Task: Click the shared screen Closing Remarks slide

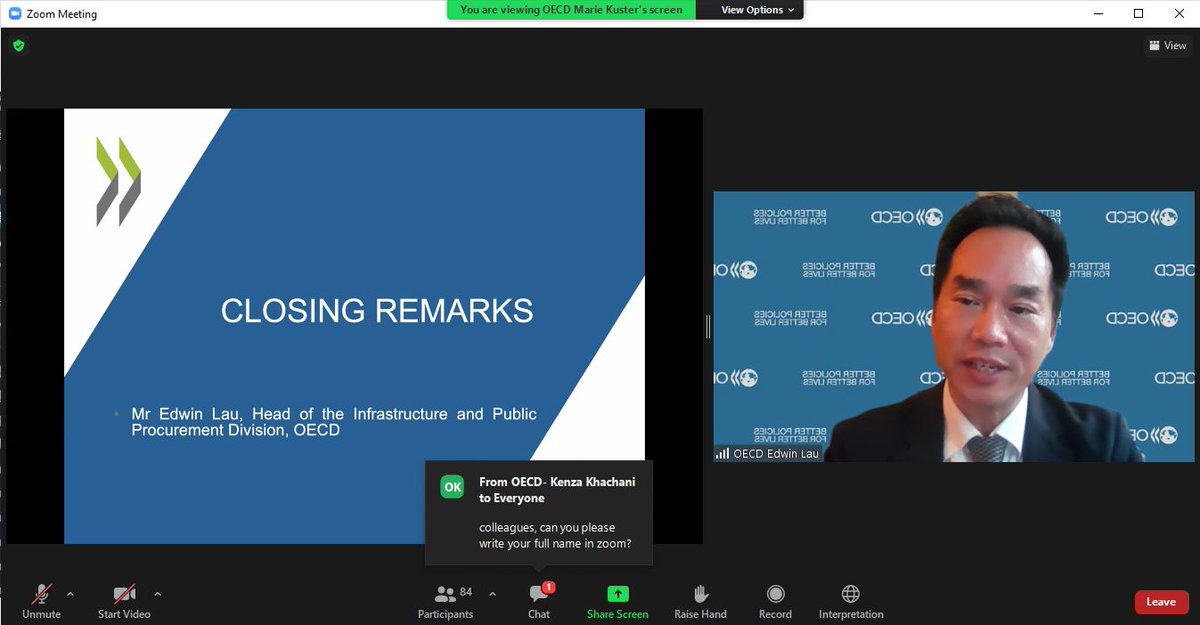Action: (x=354, y=326)
